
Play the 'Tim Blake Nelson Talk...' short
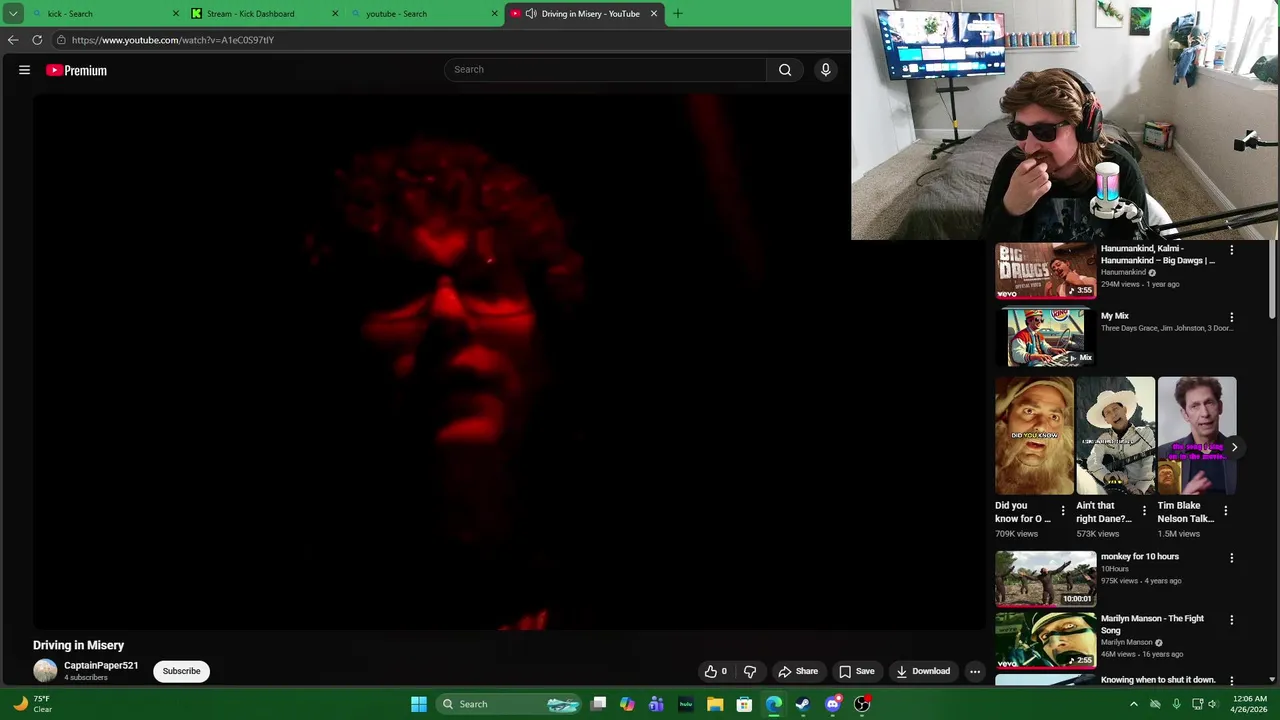point(1196,436)
